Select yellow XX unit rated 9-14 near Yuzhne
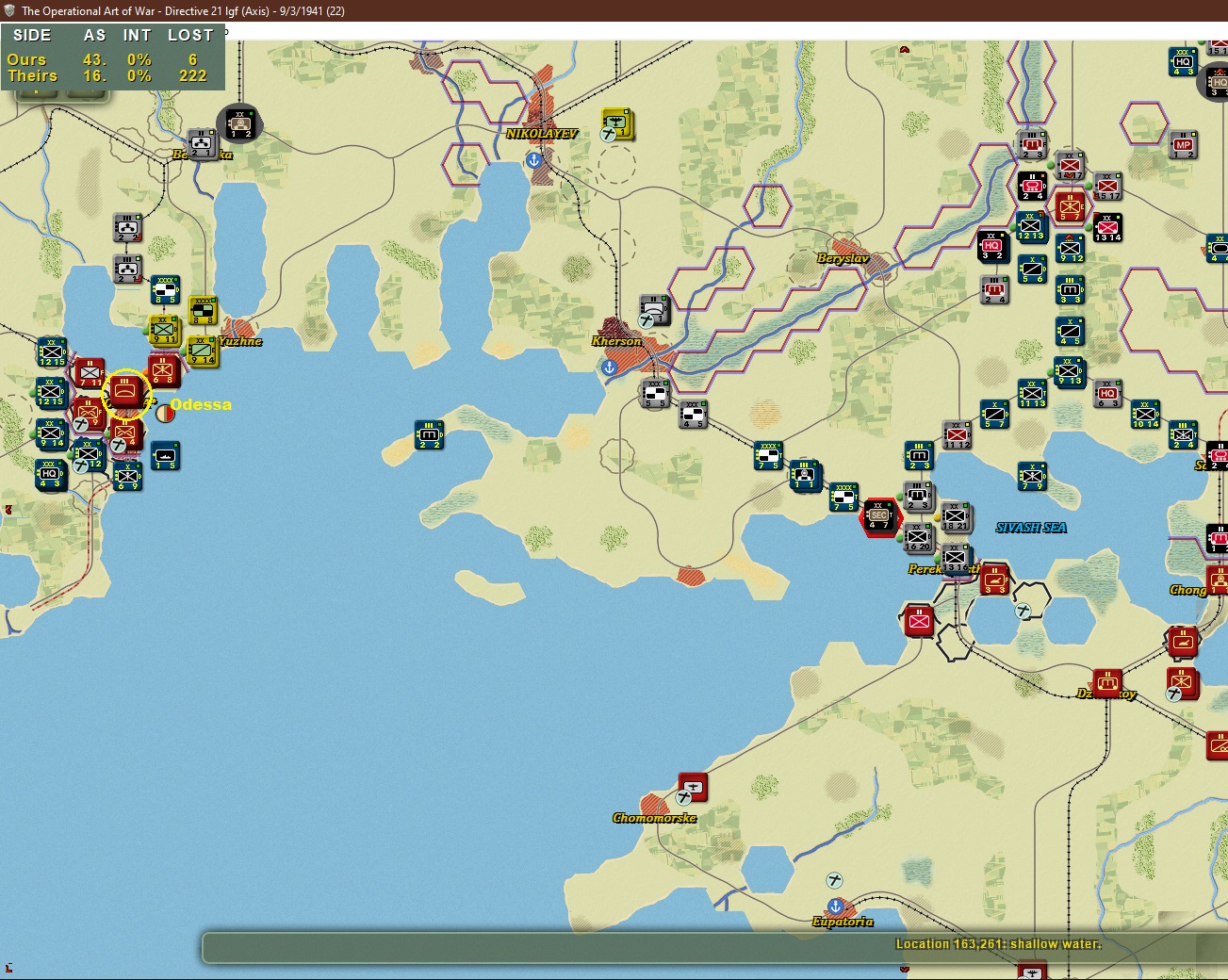The image size is (1228, 980). (202, 351)
